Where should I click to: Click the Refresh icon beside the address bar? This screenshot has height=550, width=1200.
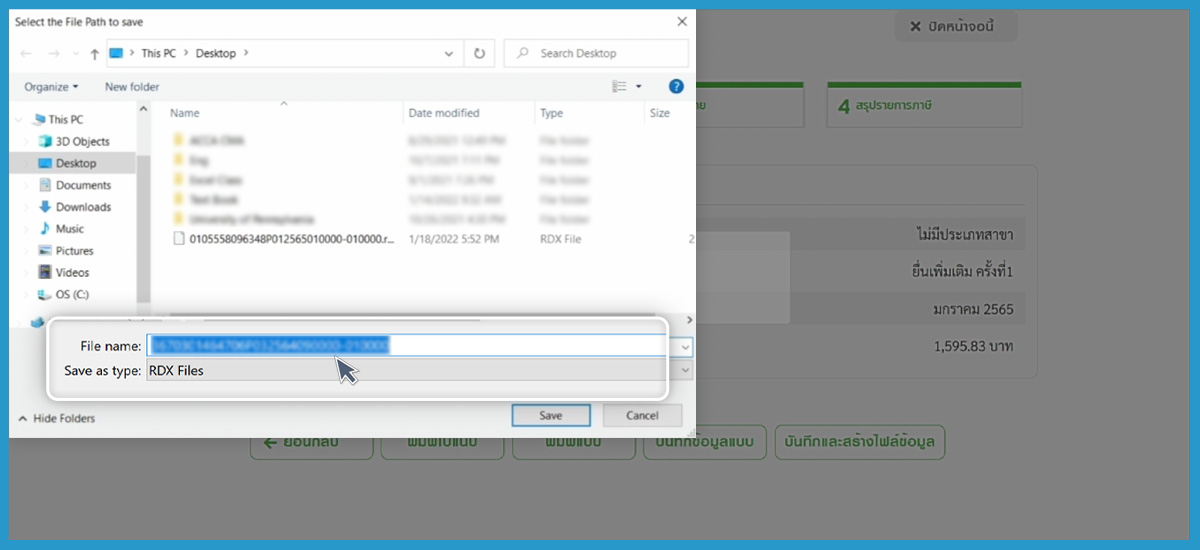480,54
